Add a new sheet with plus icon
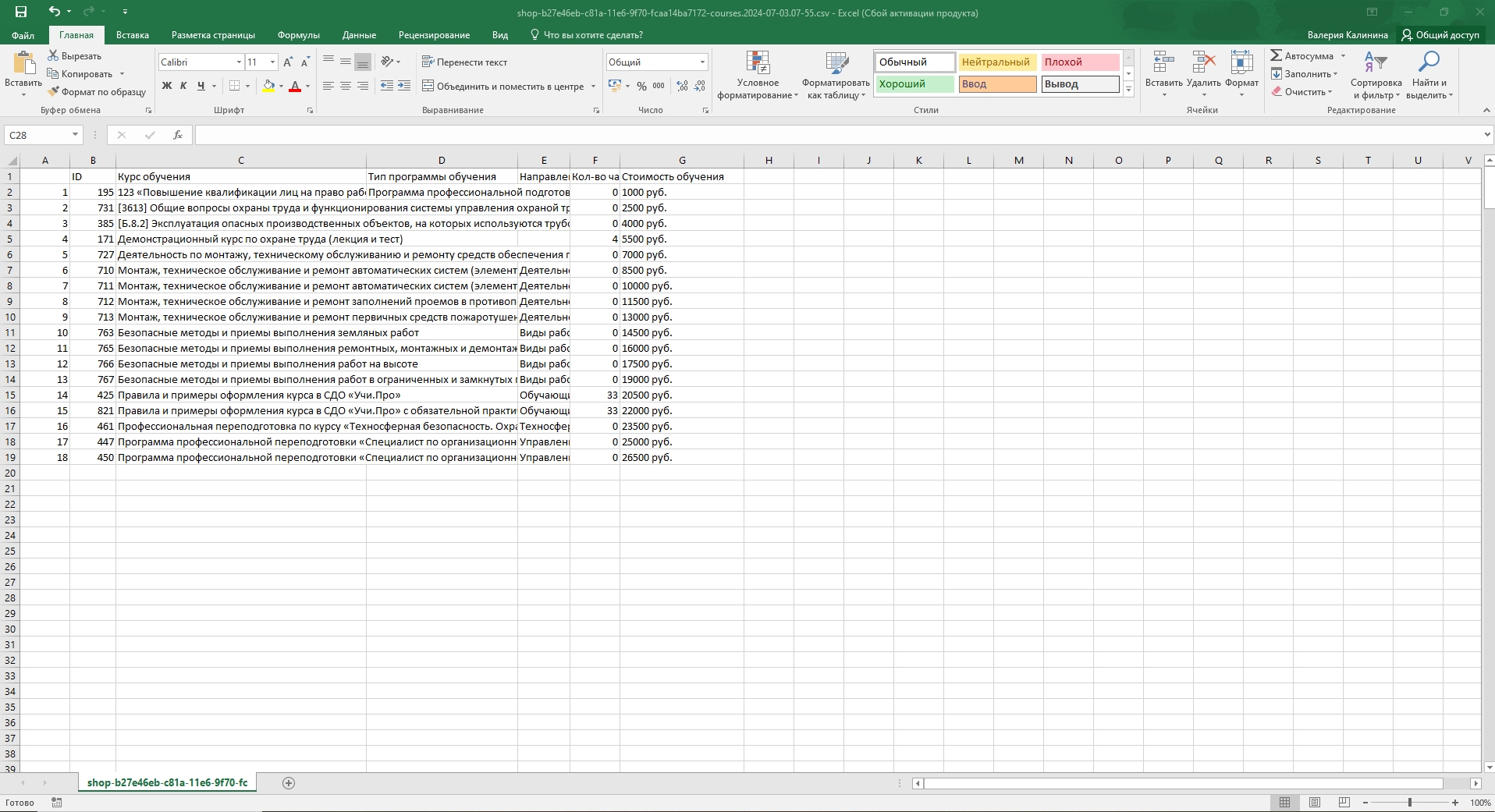The height and width of the screenshot is (812, 1495). click(x=289, y=783)
